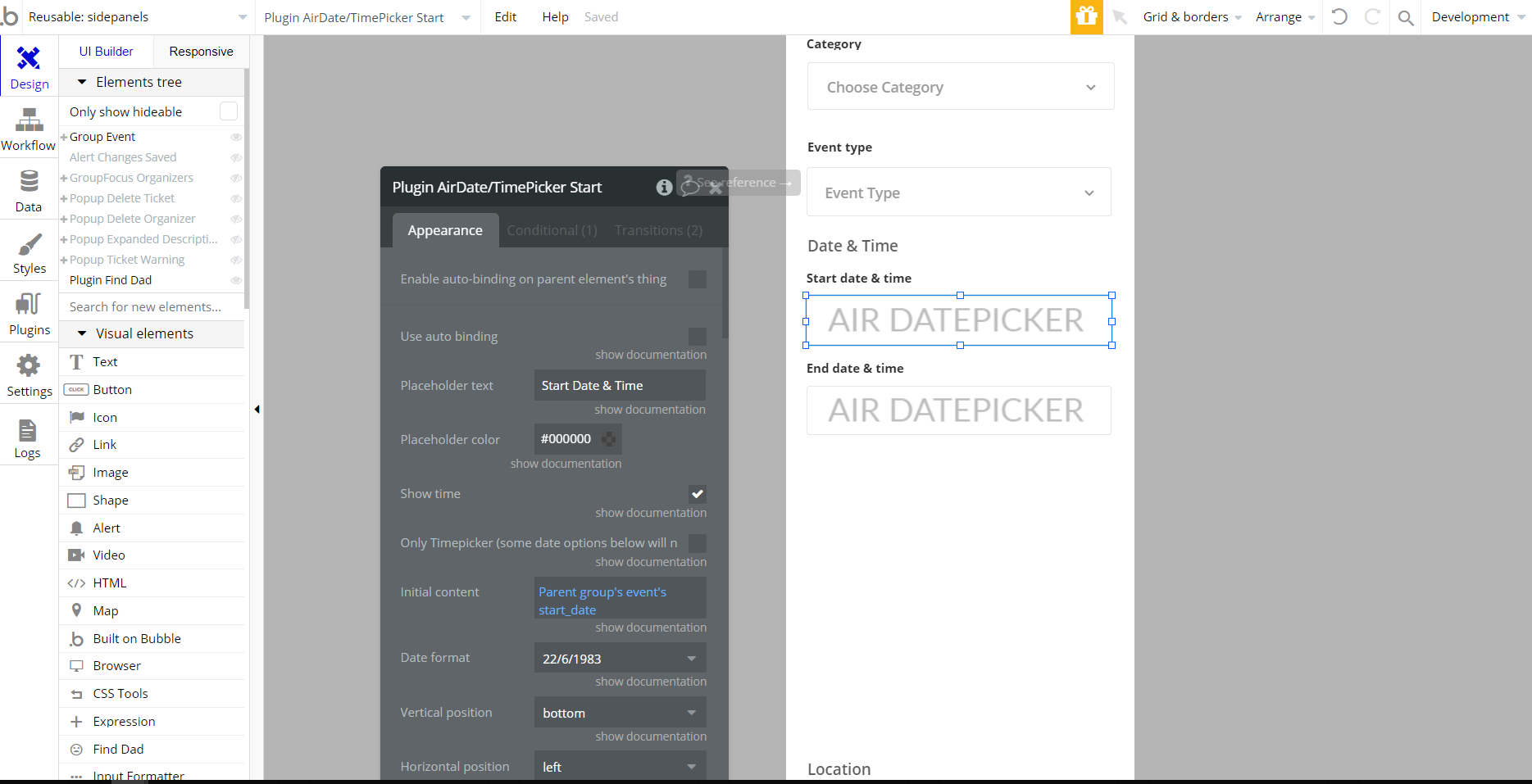This screenshot has height=784, width=1532.
Task: Open the Workflow tab in sidebar
Action: (x=29, y=131)
